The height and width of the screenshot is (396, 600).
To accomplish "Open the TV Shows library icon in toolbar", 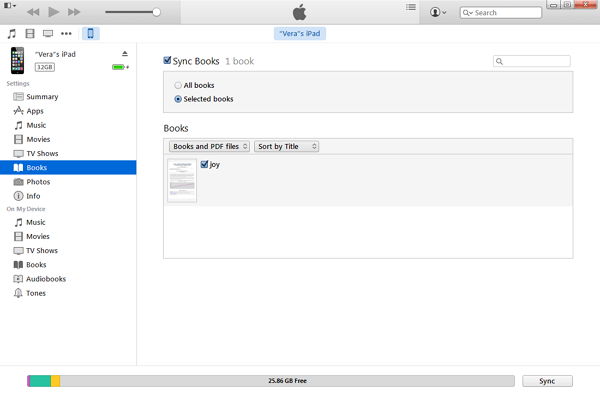I will click(x=48, y=34).
